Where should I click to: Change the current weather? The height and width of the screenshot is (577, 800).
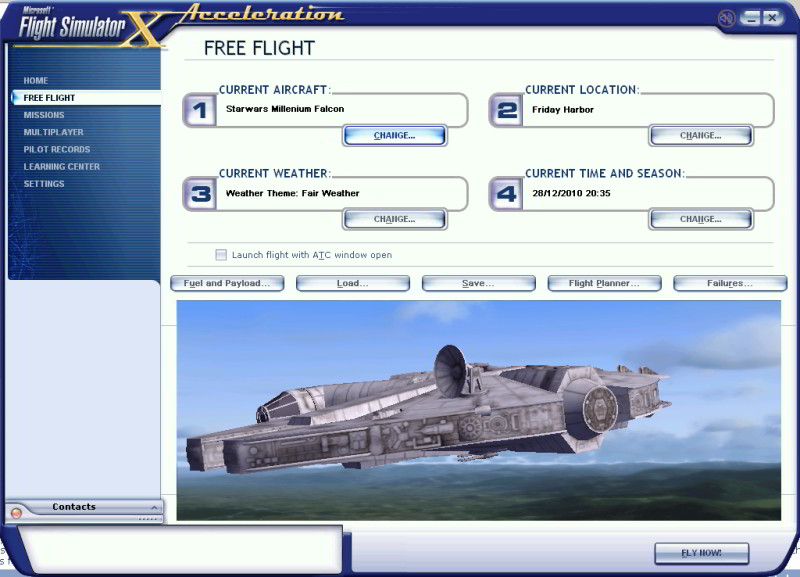coord(394,219)
